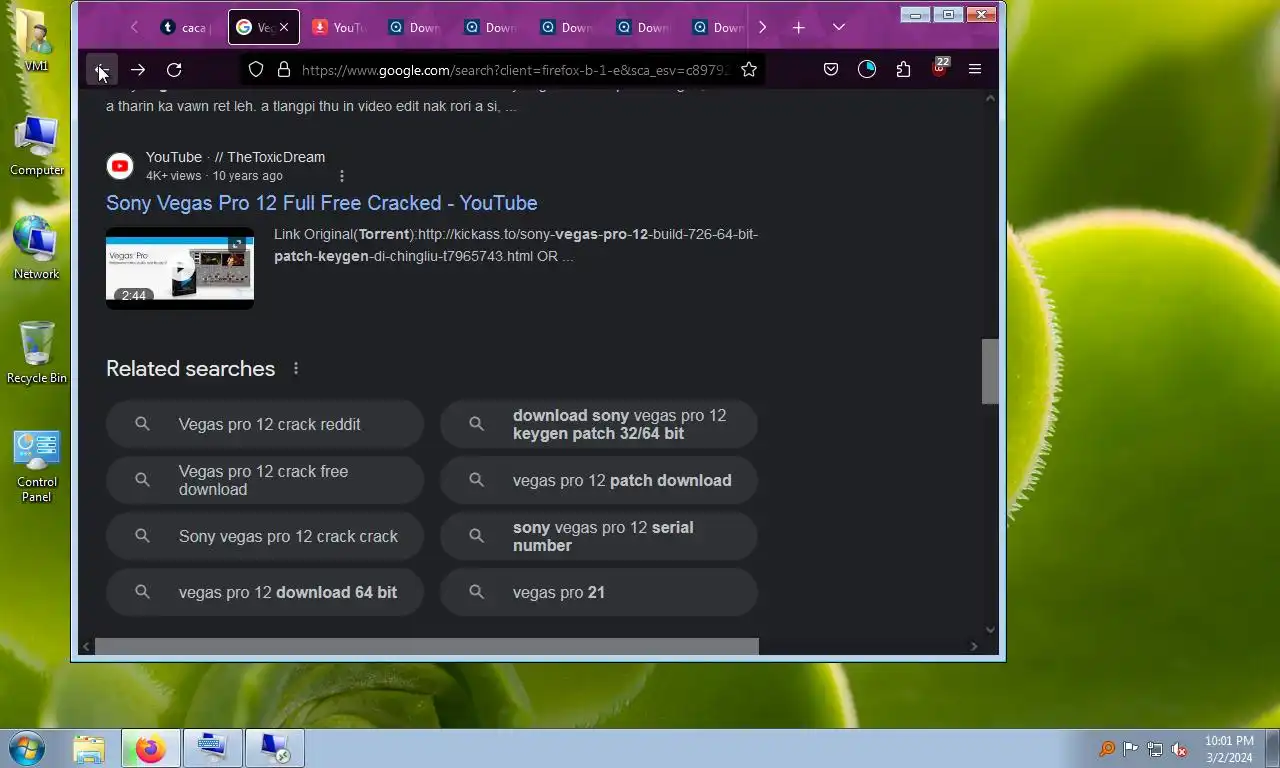
Task: Search "vegas pro 12 patch download" suggestion
Action: pyautogui.click(x=599, y=480)
